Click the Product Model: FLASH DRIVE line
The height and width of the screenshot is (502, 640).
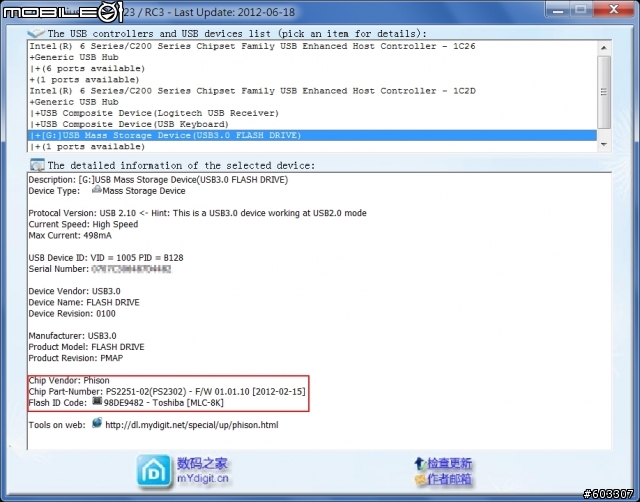point(86,347)
